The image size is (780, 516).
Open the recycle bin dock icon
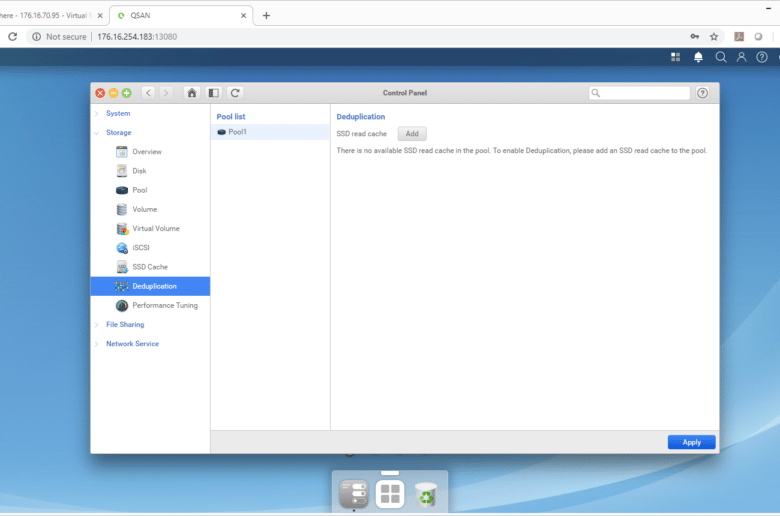[x=426, y=495]
